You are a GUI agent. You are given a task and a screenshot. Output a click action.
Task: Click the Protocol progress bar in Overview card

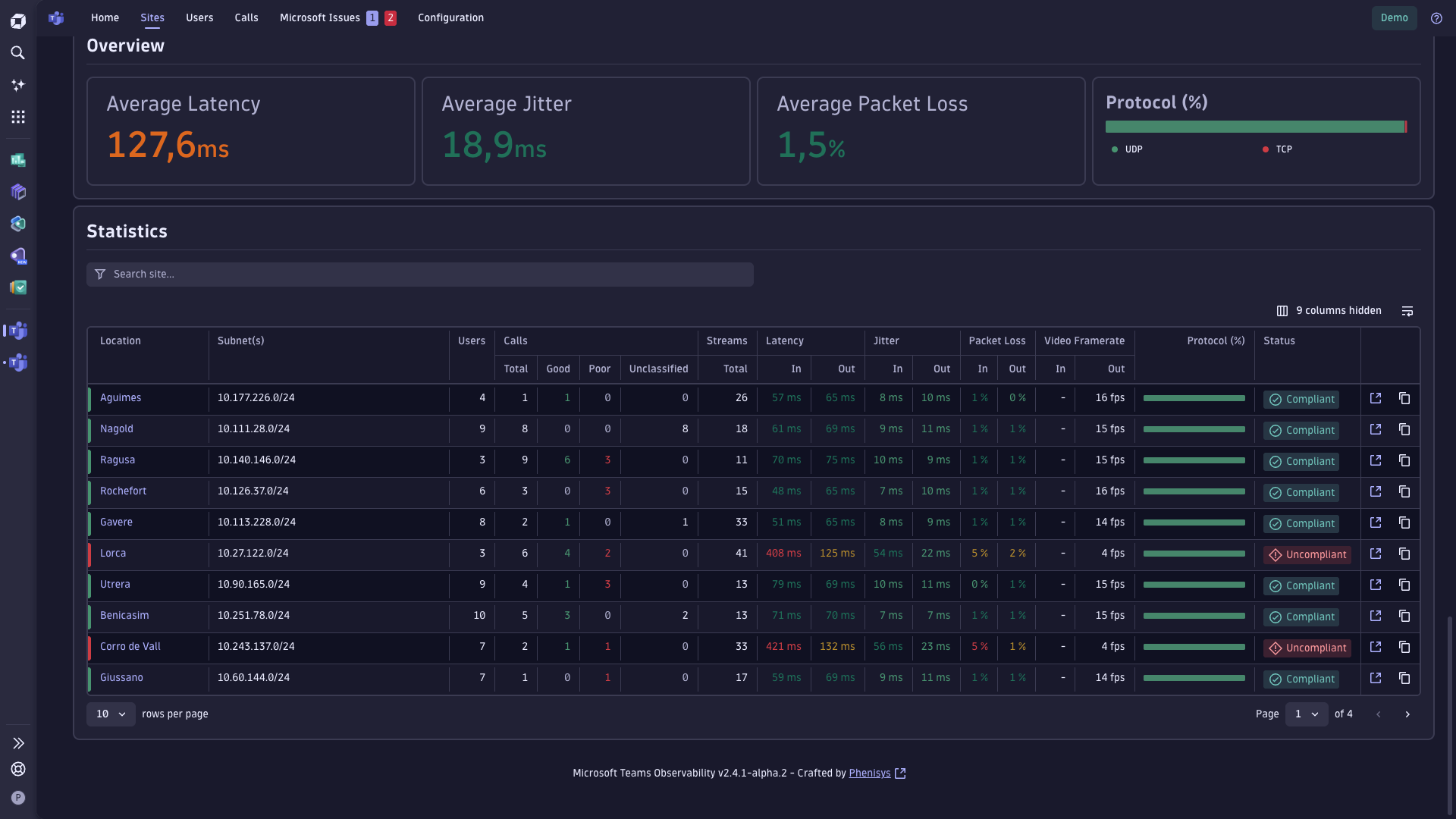pyautogui.click(x=1255, y=127)
